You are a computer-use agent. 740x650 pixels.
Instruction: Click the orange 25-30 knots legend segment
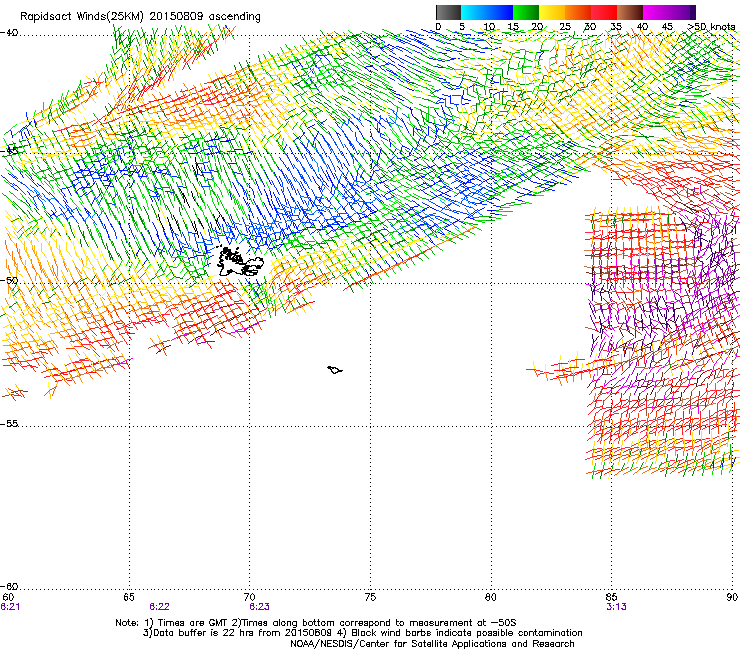(578, 12)
